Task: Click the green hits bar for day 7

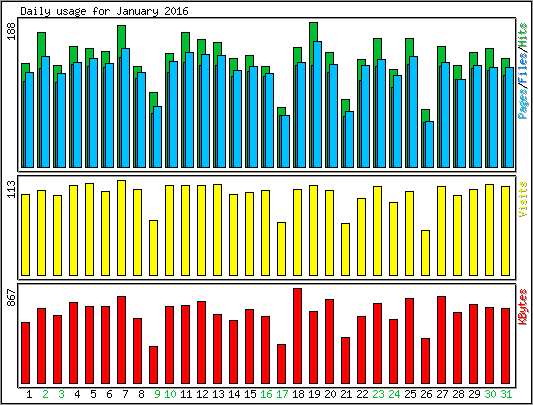Action: [122, 36]
